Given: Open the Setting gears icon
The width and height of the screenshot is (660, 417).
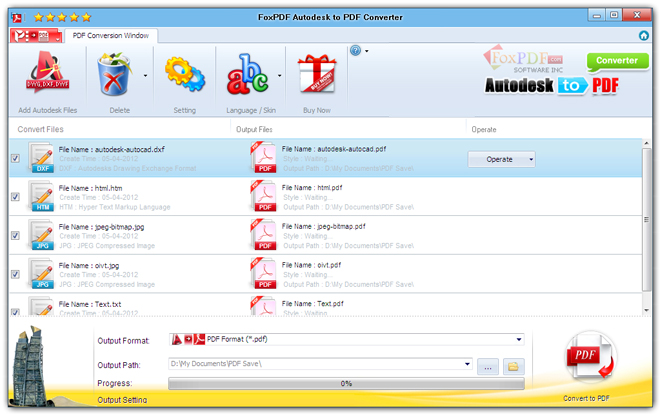Looking at the screenshot, I should 185,74.
